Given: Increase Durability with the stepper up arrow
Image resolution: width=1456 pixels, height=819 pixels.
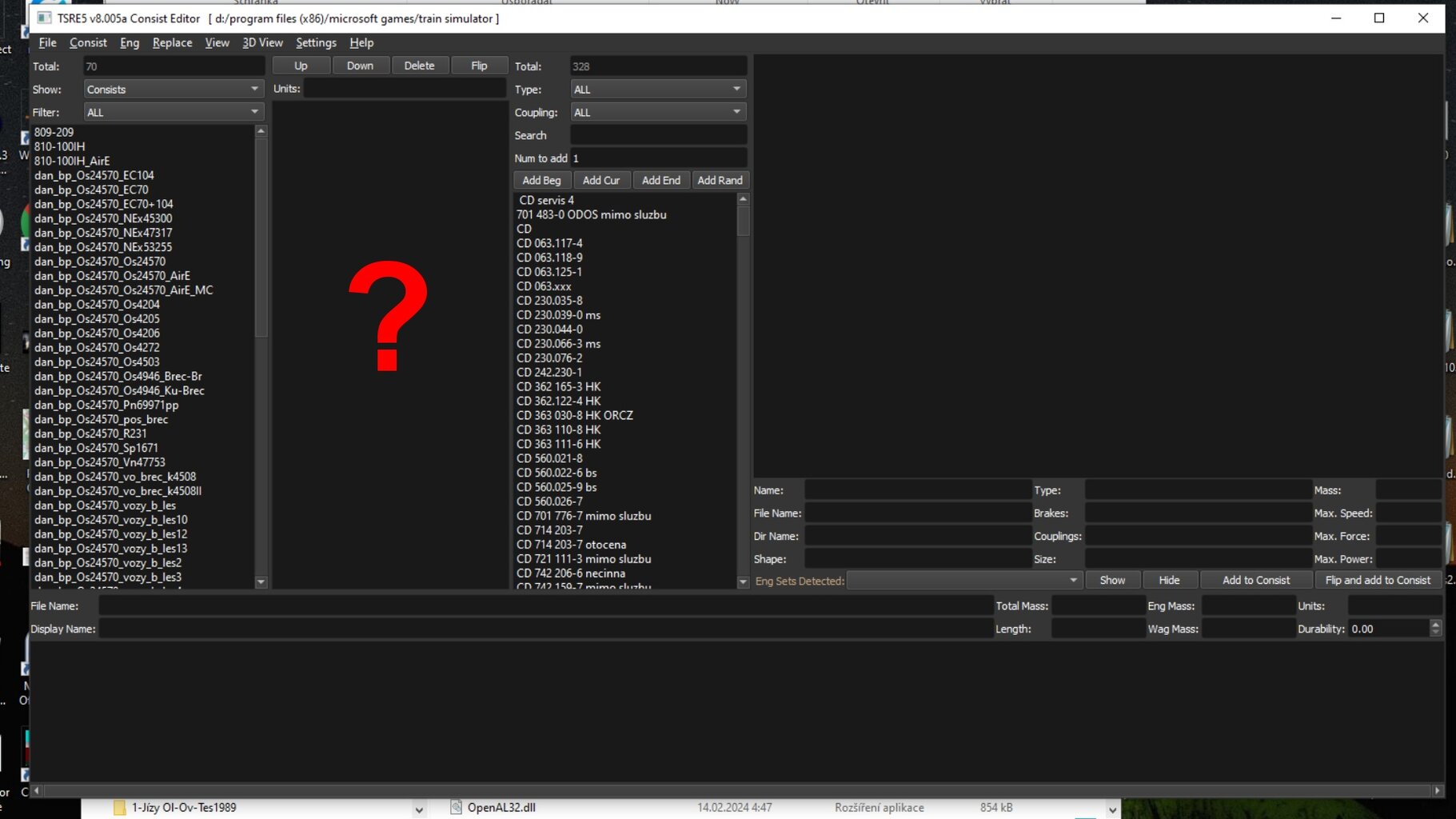Looking at the screenshot, I should coord(1435,625).
